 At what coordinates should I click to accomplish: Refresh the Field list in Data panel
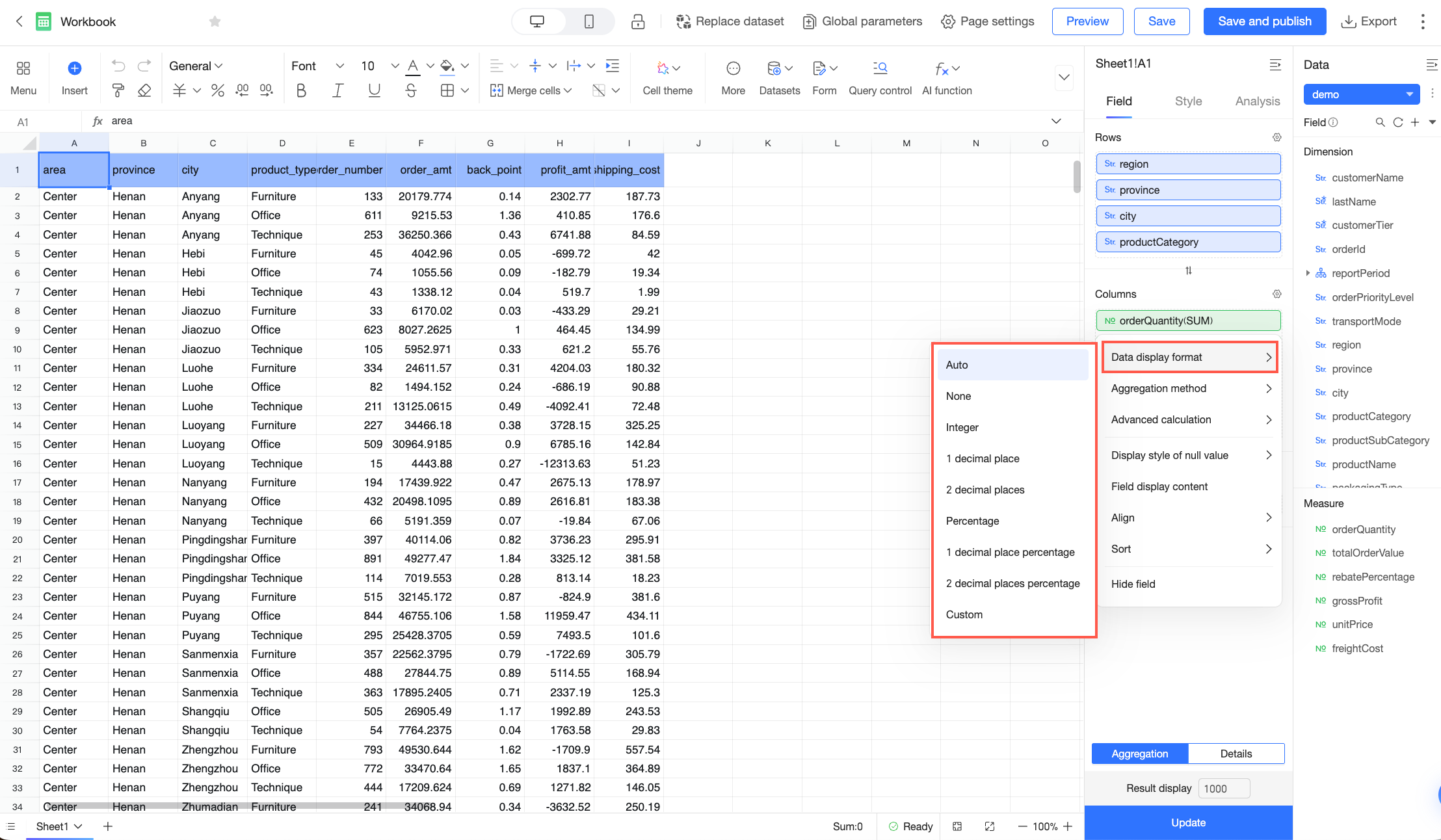1398,122
